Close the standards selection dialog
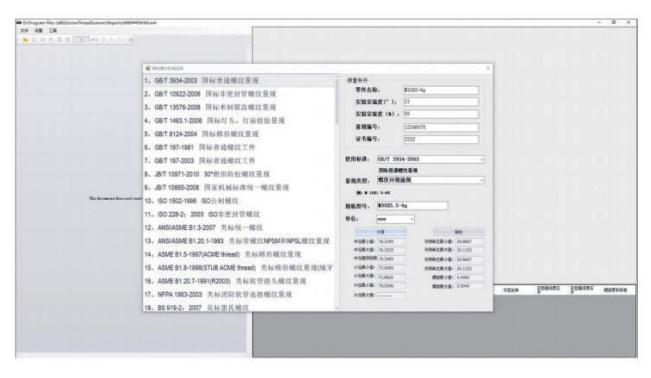651x378 pixels. pyautogui.click(x=488, y=68)
